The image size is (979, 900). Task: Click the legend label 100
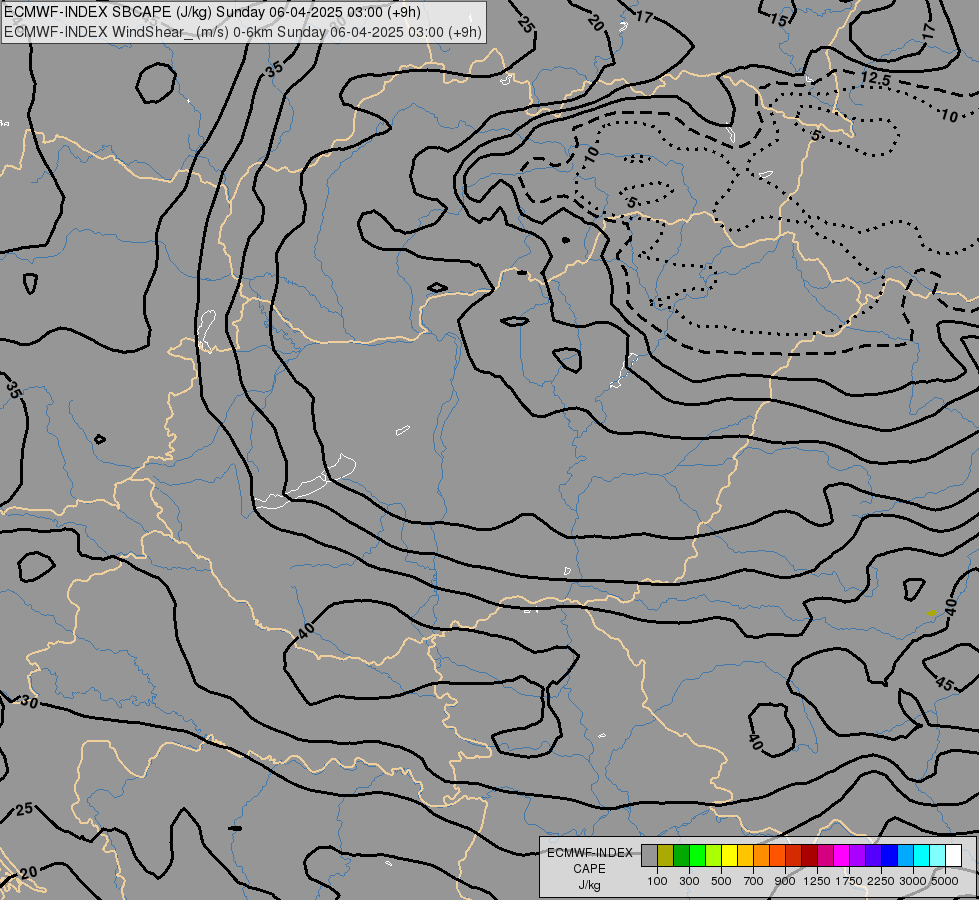coord(657,881)
